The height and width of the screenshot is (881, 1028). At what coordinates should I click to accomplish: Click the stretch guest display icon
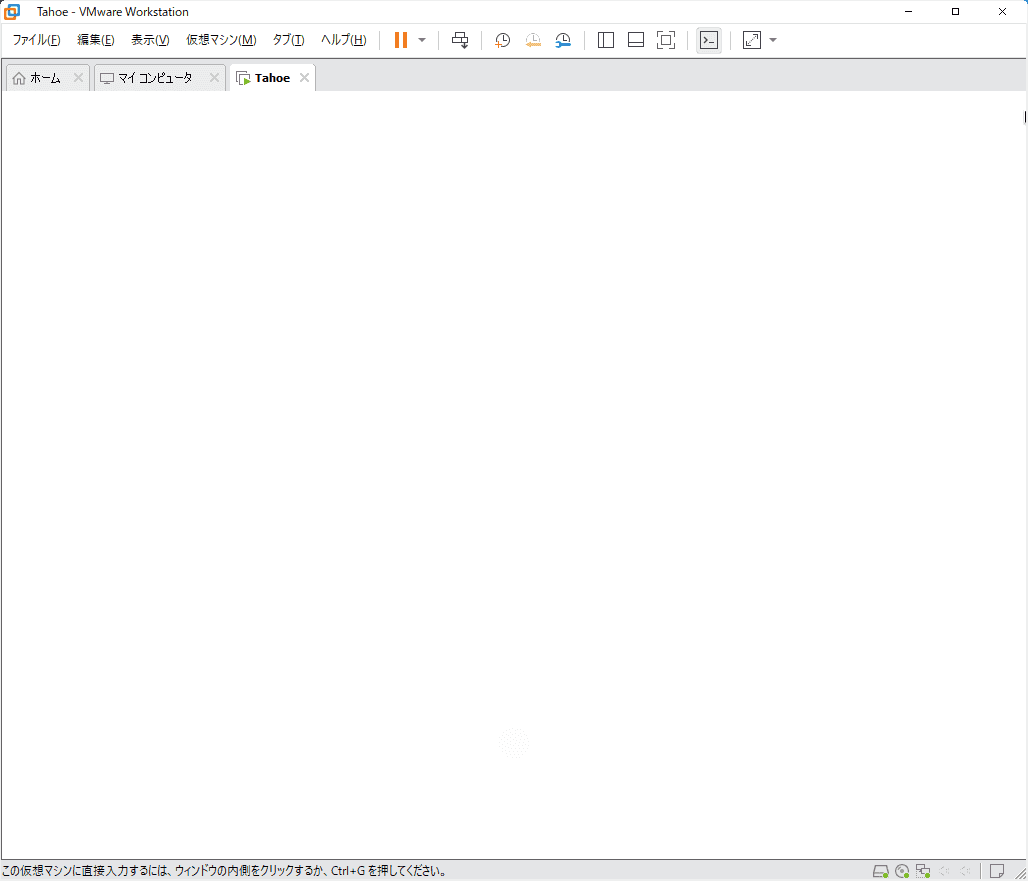tap(752, 40)
